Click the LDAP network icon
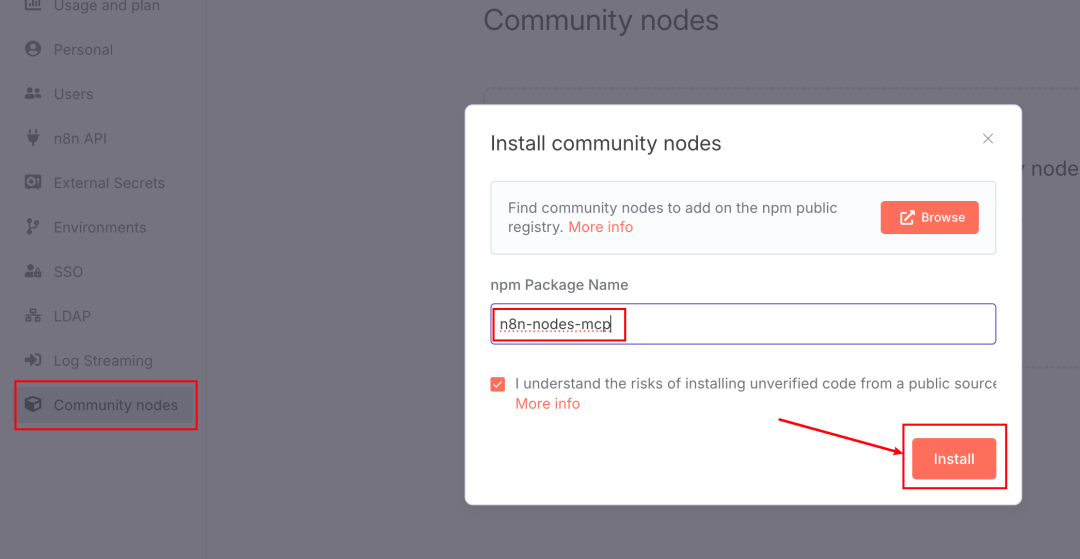Viewport: 1080px width, 559px height. click(32, 316)
